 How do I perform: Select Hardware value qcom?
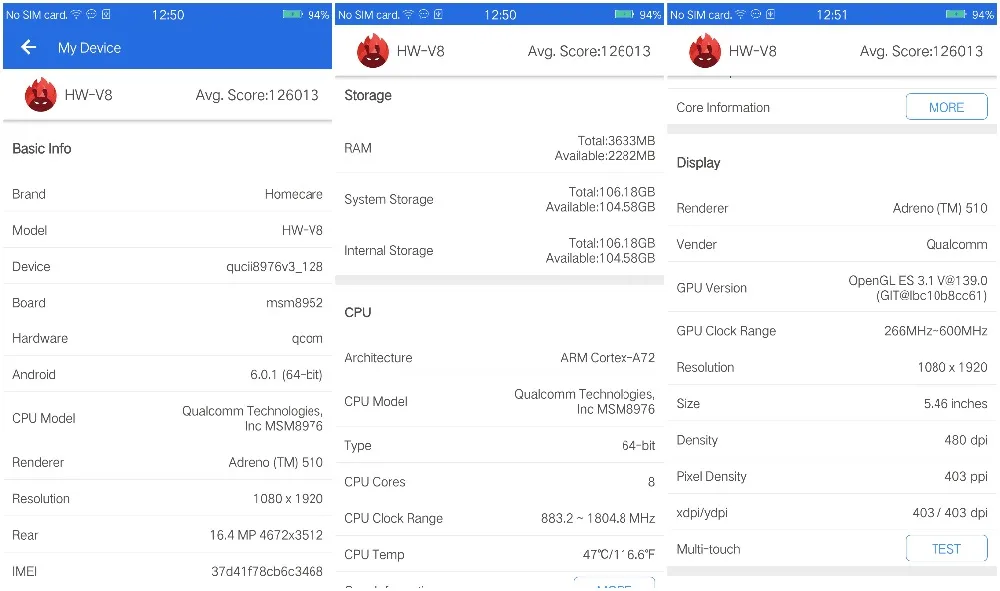tap(307, 339)
